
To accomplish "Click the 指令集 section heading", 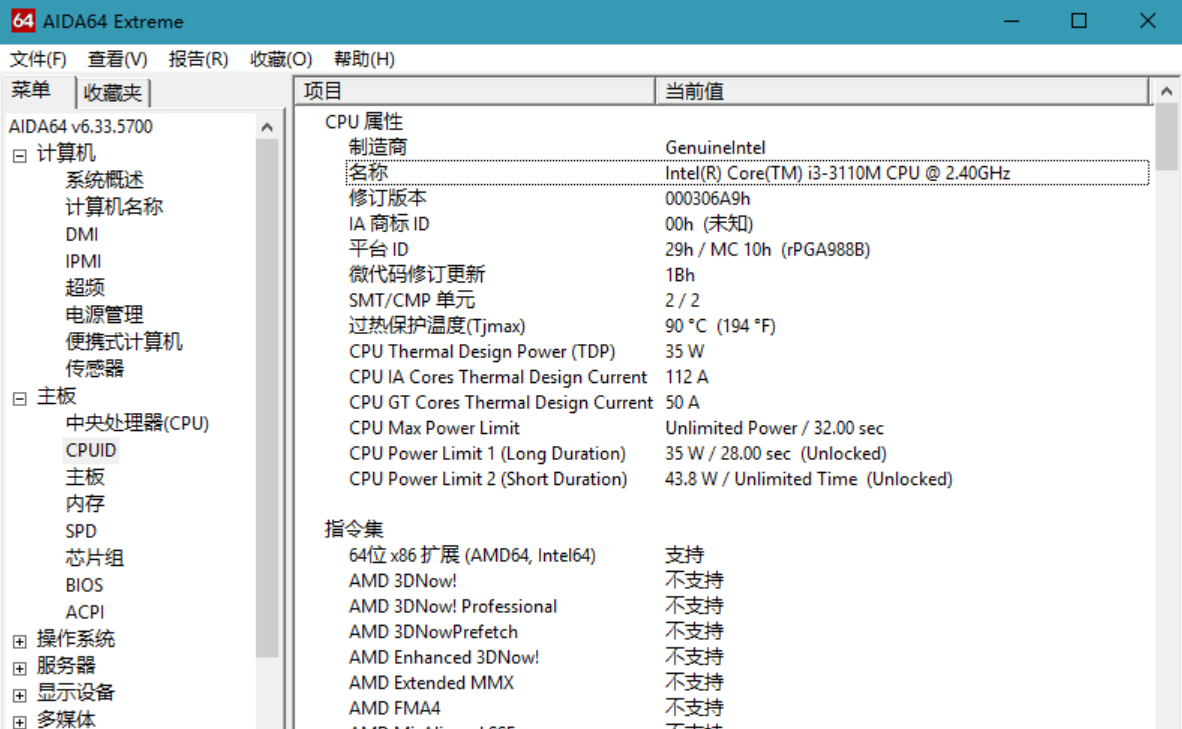I will click(354, 529).
